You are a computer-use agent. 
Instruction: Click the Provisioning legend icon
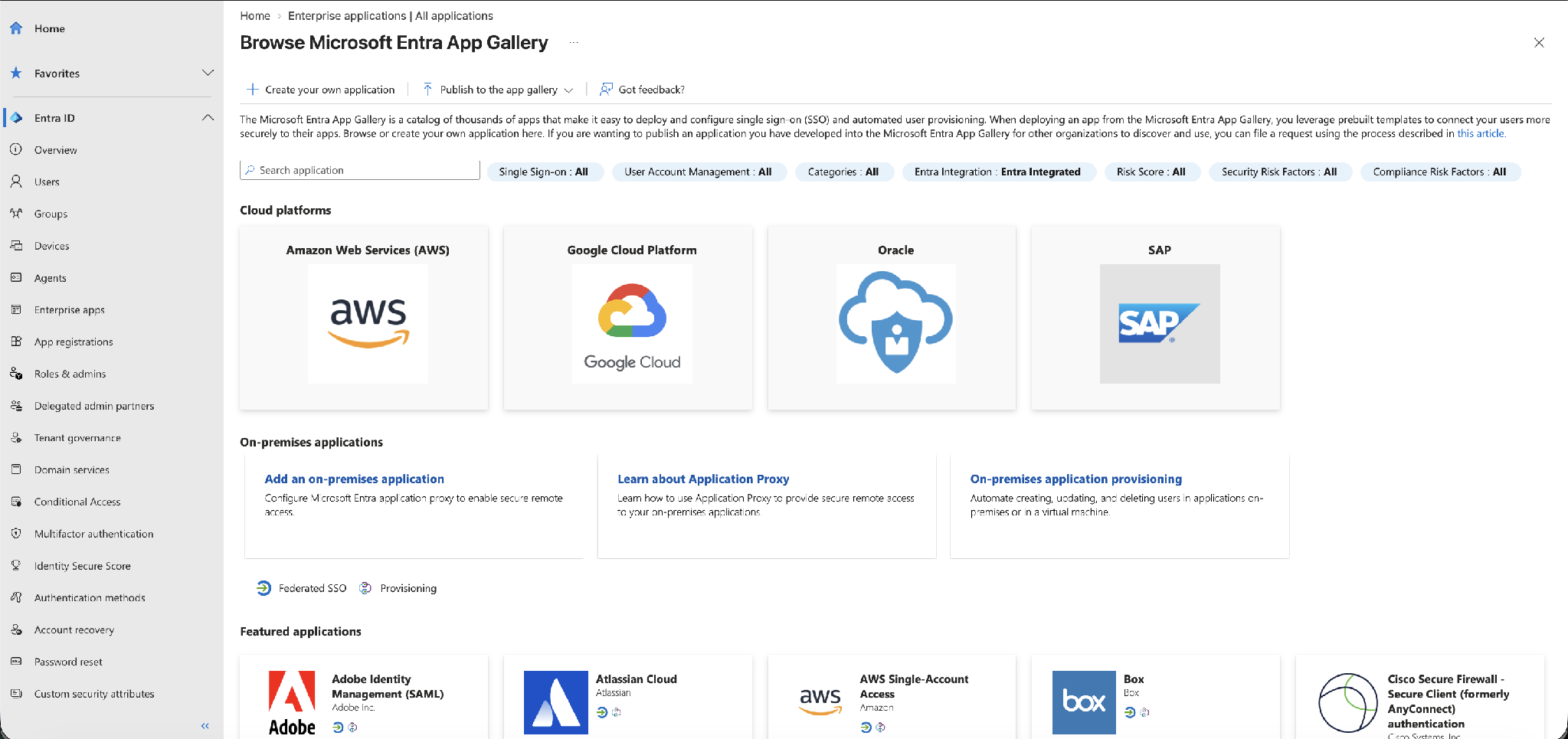365,588
